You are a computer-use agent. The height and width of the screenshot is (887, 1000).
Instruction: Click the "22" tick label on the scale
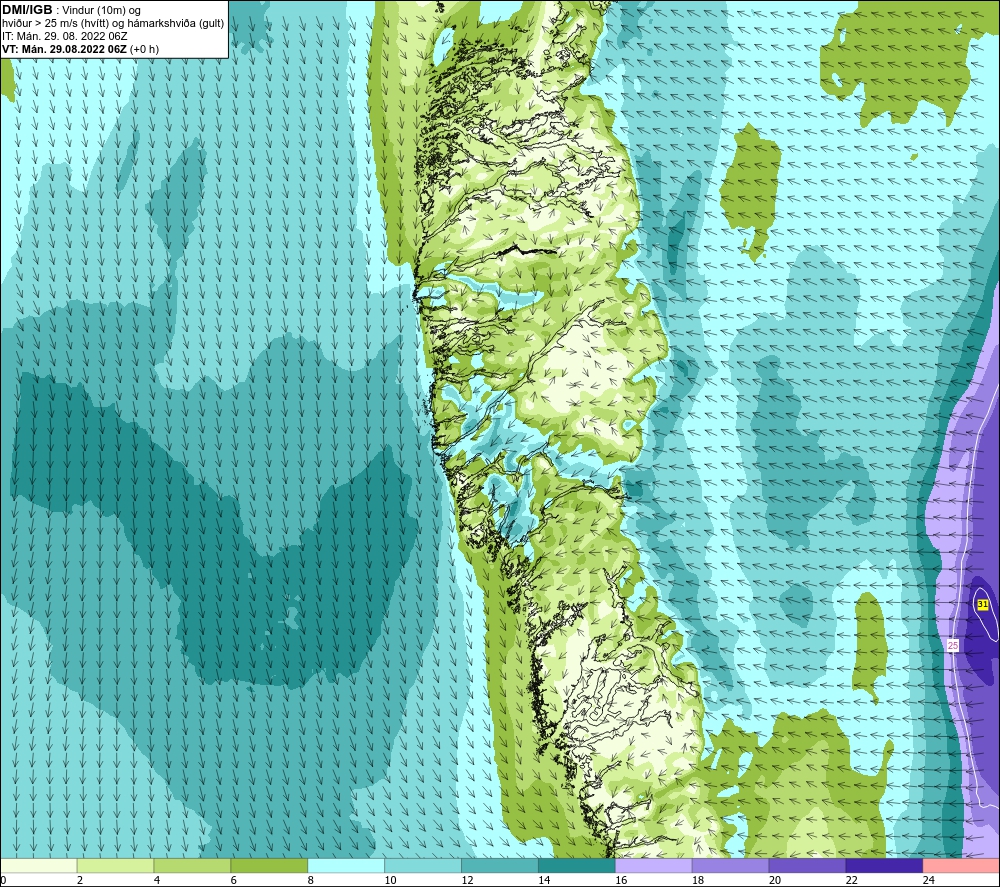pyautogui.click(x=851, y=880)
